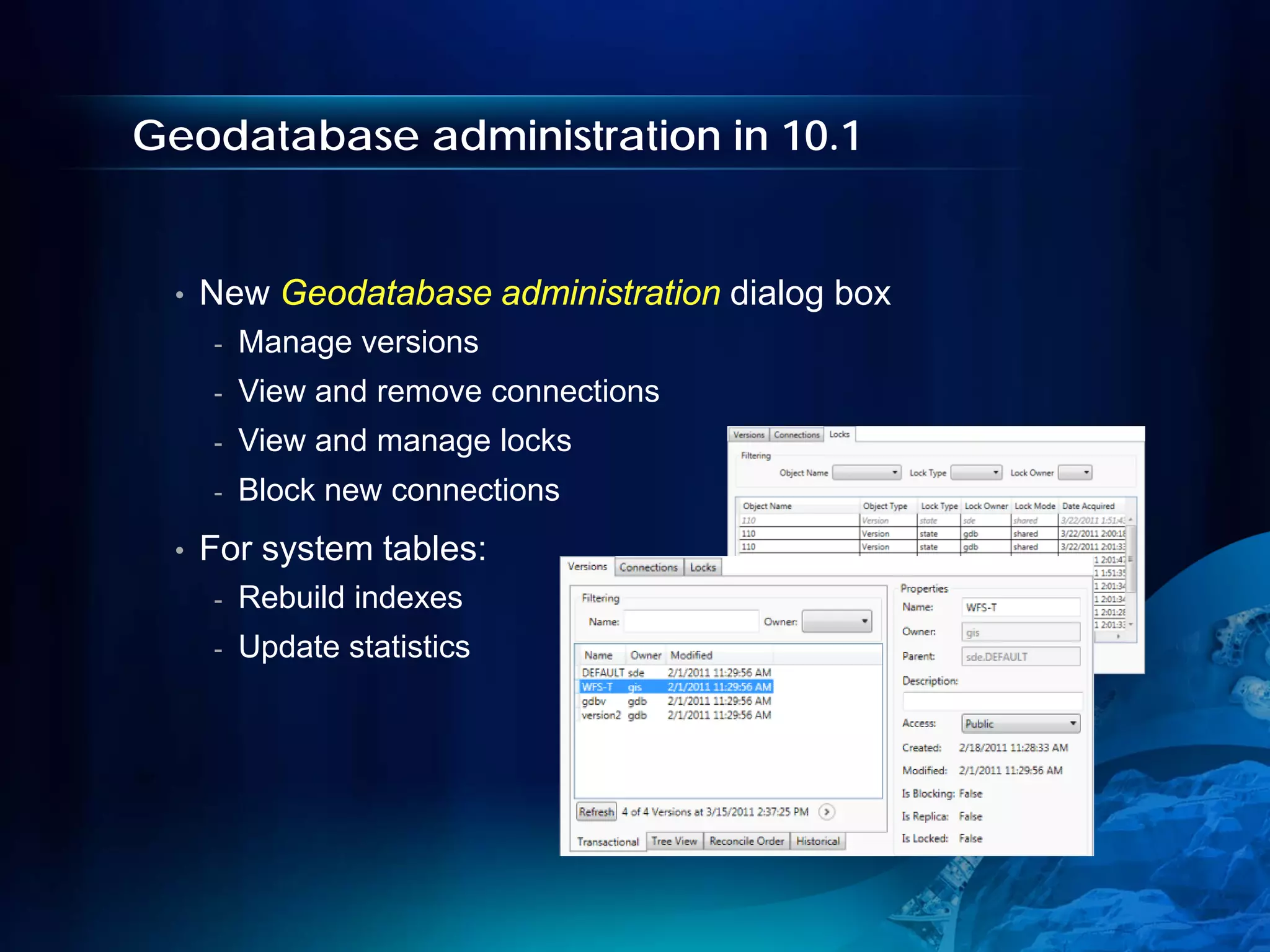Click the Is Blocking False value
The height and width of the screenshot is (952, 1270).
coord(970,793)
